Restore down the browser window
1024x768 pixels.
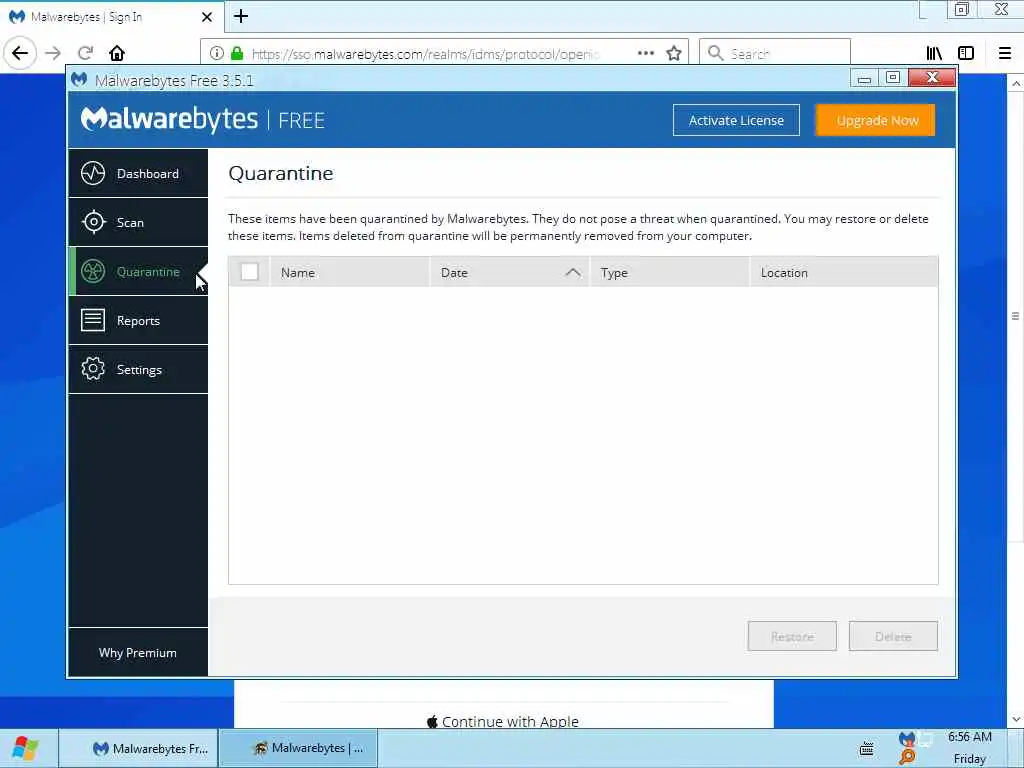click(962, 9)
